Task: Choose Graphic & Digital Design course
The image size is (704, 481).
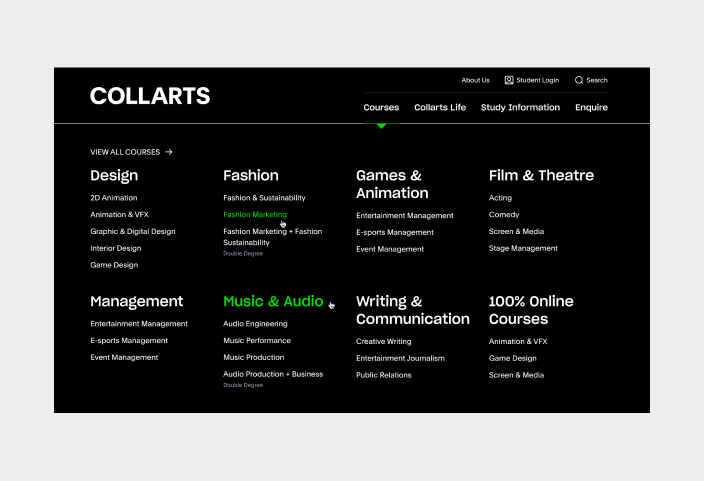Action: tap(132, 231)
